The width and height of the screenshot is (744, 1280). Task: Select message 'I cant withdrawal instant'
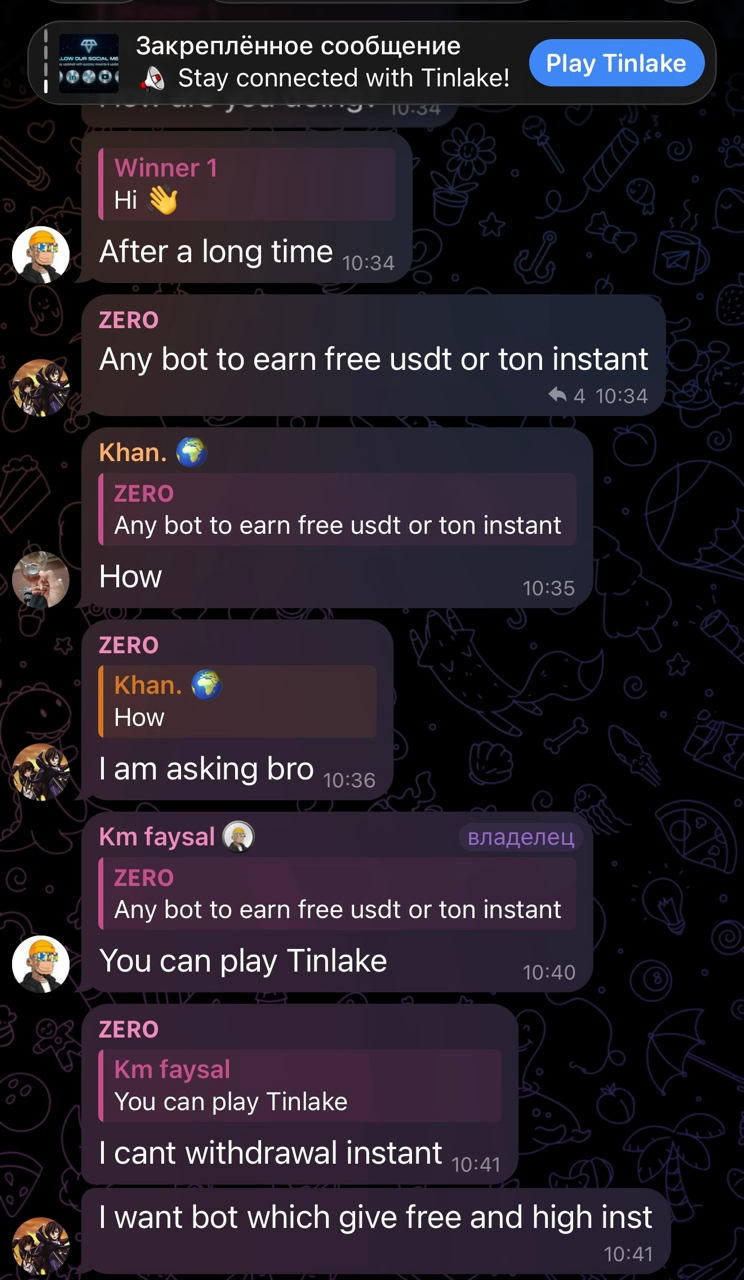pyautogui.click(x=270, y=1152)
